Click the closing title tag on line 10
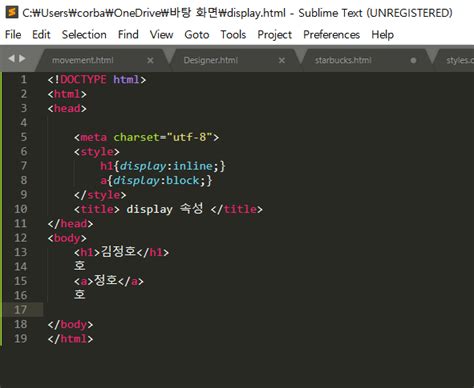474x388 pixels. [x=237, y=209]
